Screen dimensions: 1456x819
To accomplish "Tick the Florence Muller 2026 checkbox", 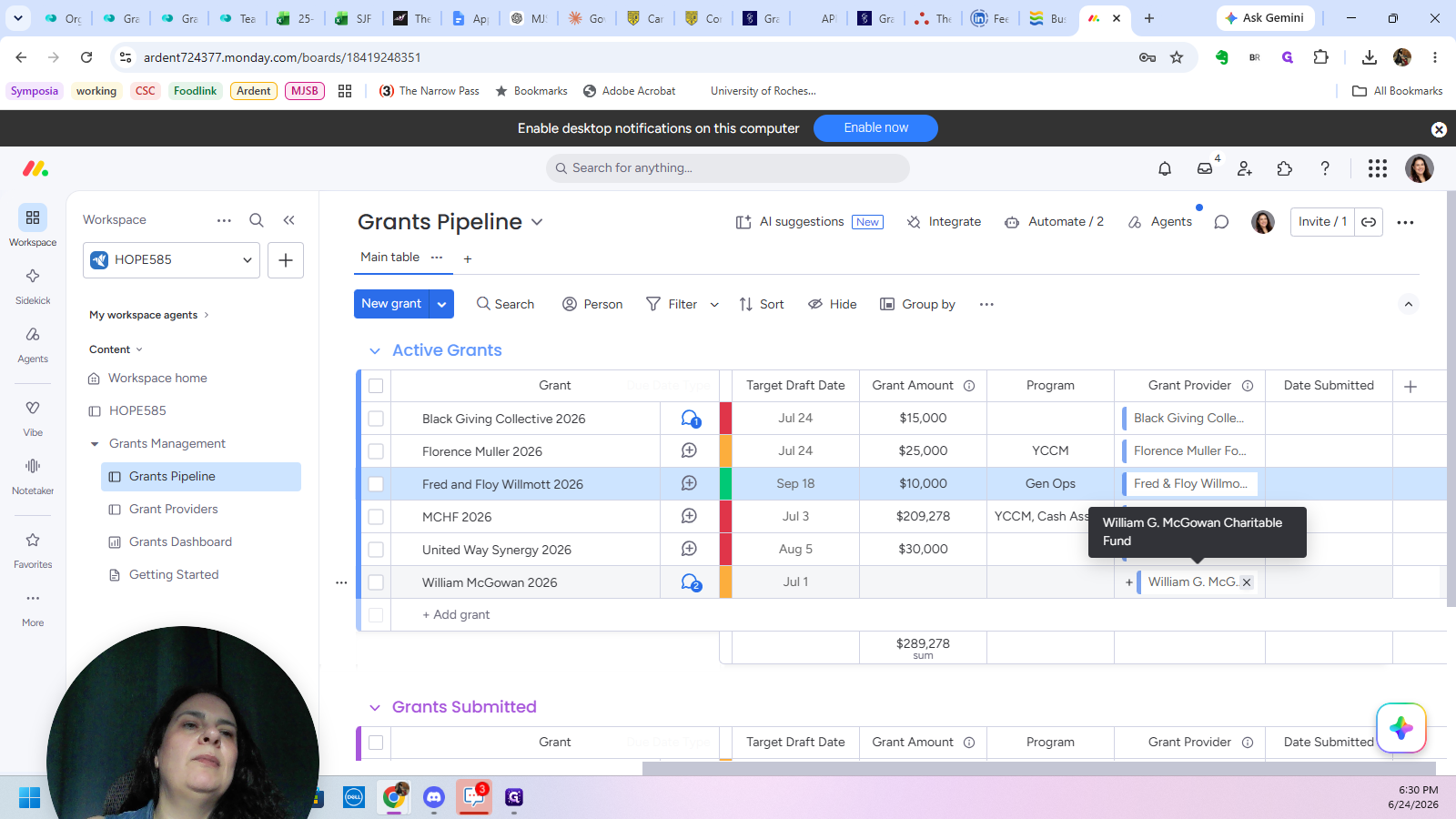I will pyautogui.click(x=376, y=451).
